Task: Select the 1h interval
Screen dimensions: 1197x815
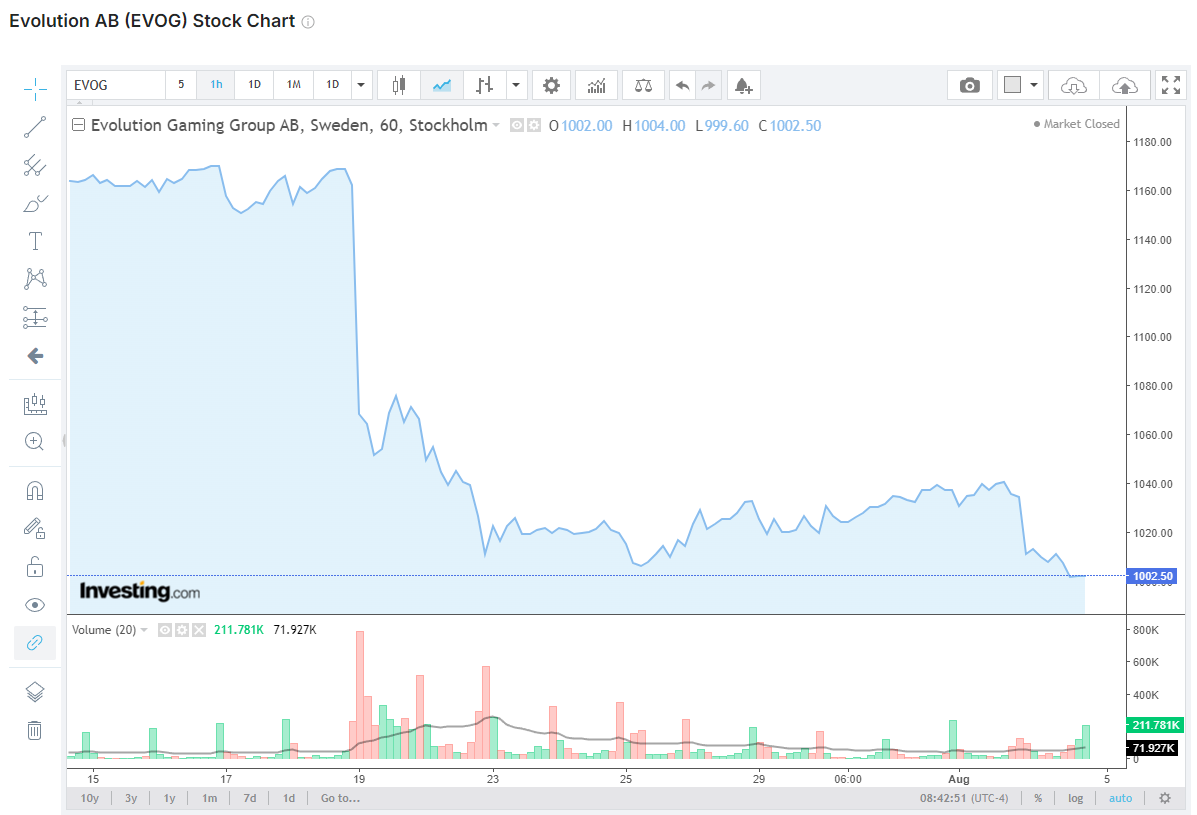Action: coord(216,85)
